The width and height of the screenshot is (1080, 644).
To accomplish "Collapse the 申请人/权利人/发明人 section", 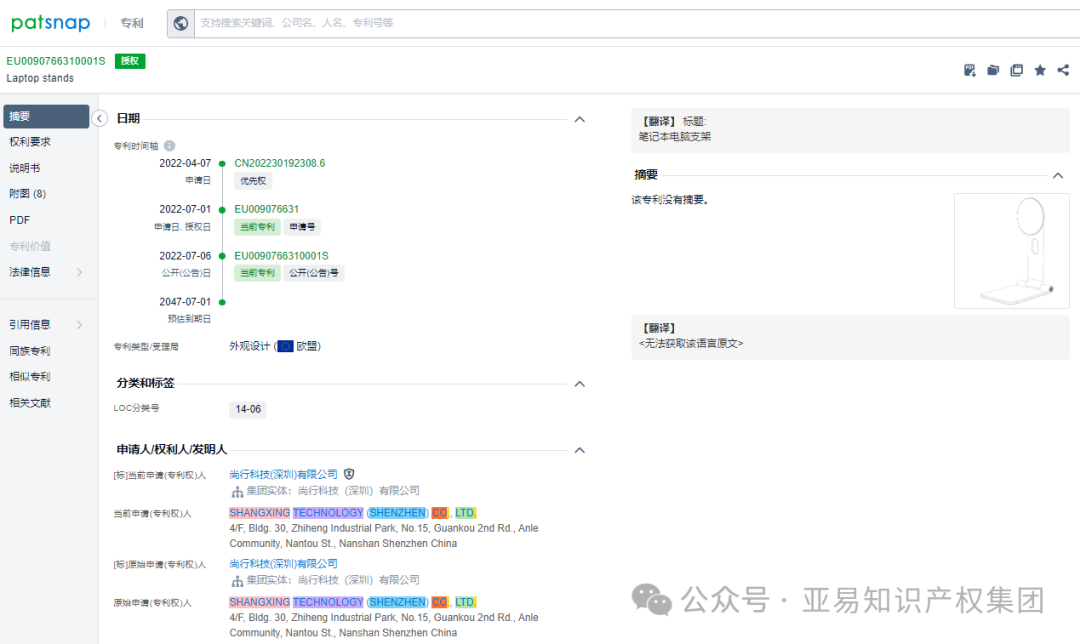I will [x=580, y=450].
